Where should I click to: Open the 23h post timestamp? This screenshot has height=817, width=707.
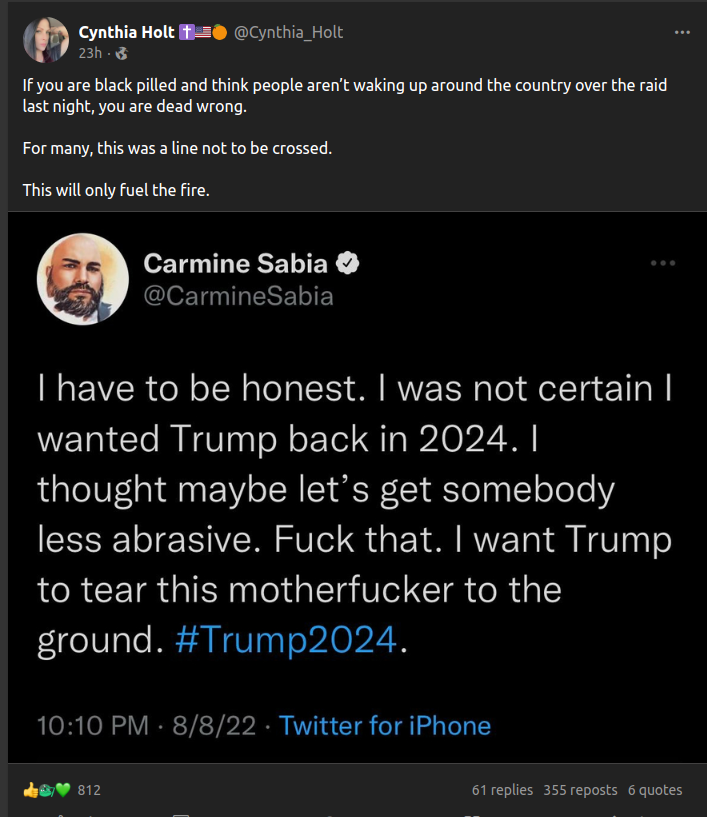pyautogui.click(x=89, y=52)
